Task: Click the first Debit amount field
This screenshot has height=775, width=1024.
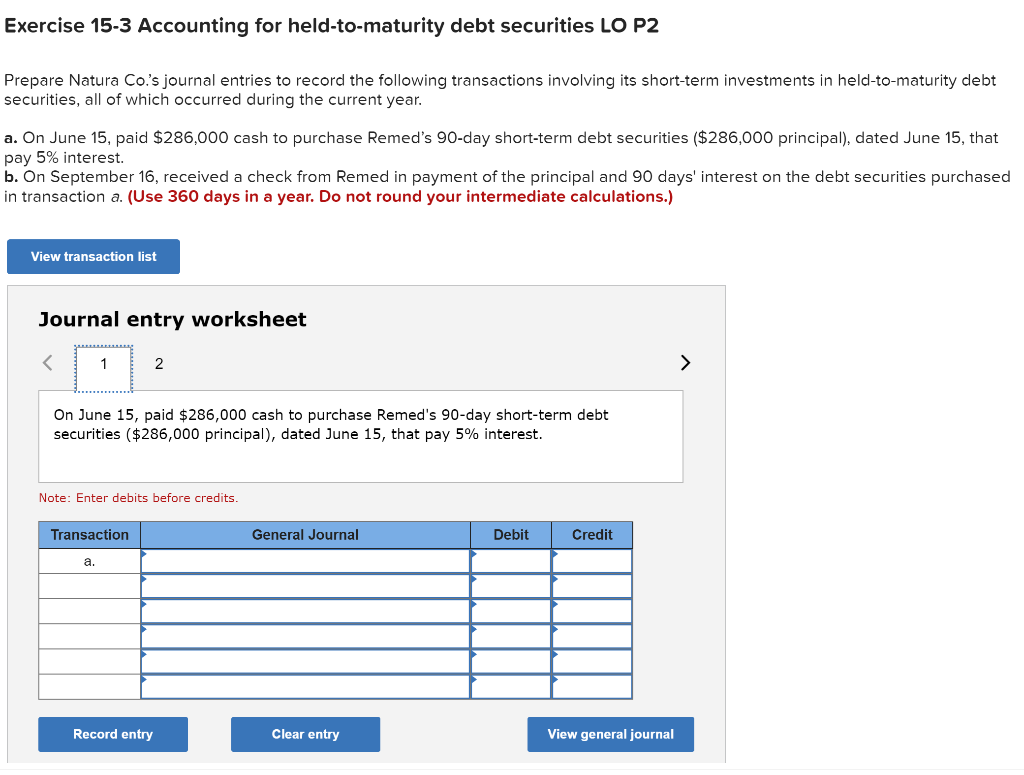Action: [512, 561]
